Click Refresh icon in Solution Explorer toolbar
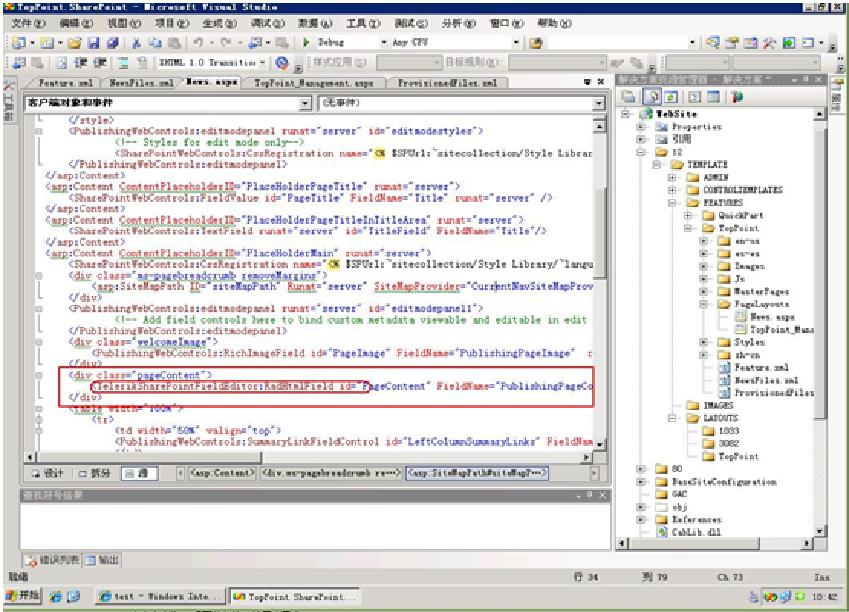The height and width of the screenshot is (612, 849). pyautogui.click(x=671, y=97)
